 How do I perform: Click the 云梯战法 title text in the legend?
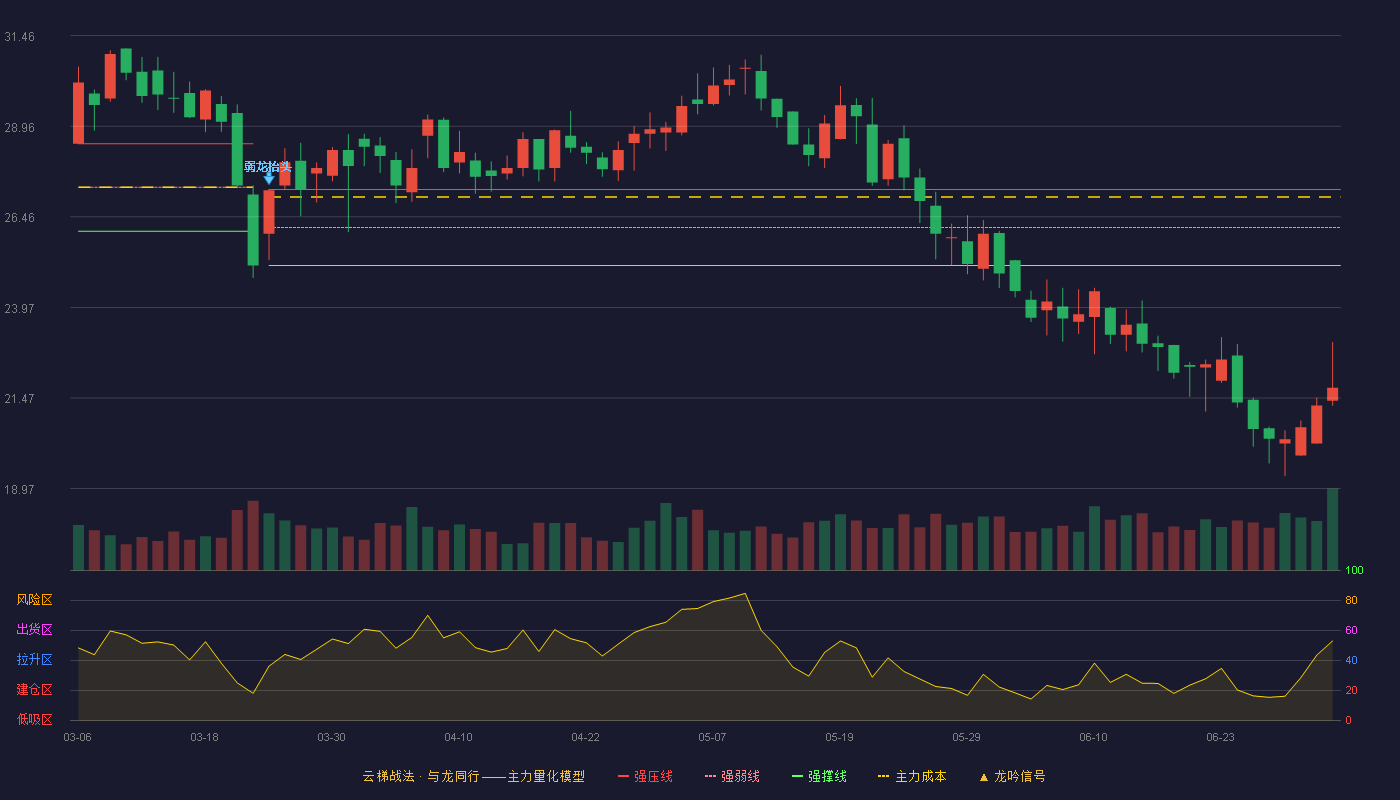[x=388, y=776]
